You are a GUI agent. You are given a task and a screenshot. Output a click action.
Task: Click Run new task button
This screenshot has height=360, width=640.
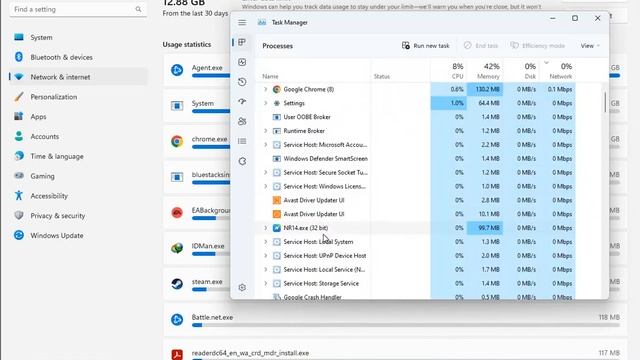click(425, 46)
